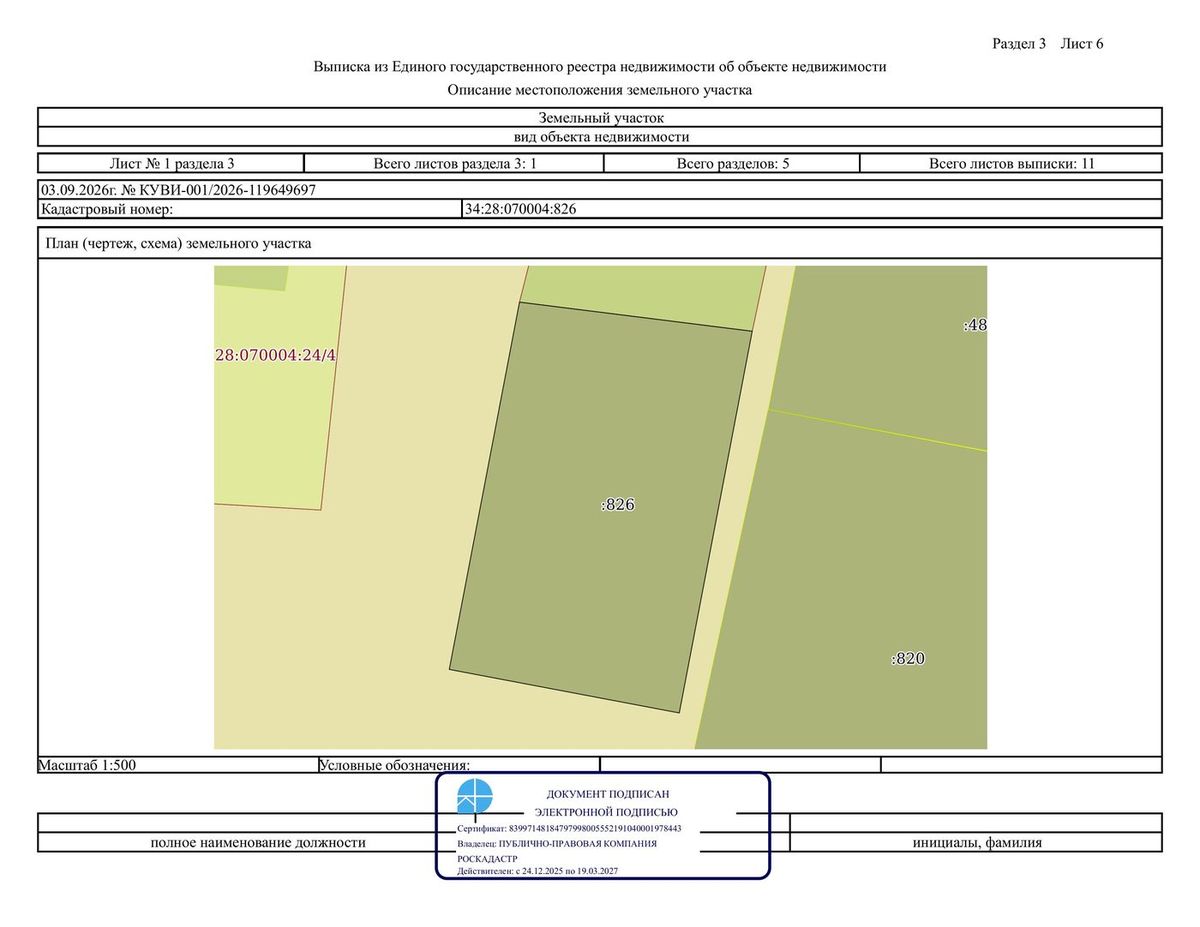Viewport: 1200px width, 927px height.
Task: Click the "Всего листов раздела 3: 1" cell
Action: coord(455,164)
